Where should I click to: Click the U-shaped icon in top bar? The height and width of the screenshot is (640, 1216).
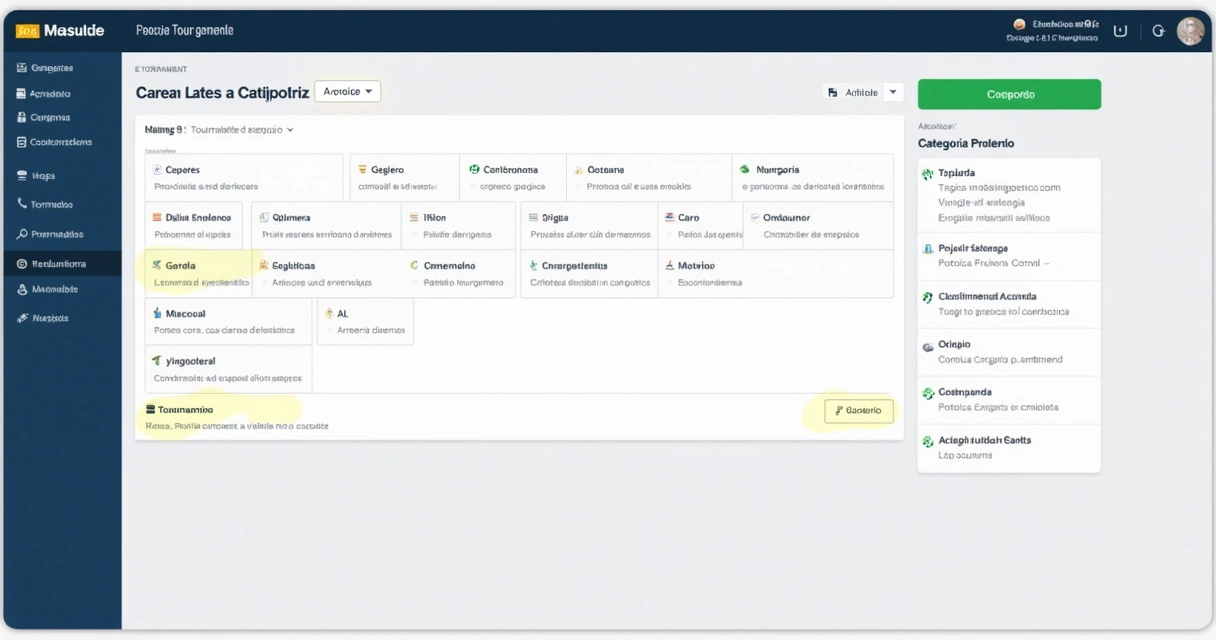click(1120, 31)
